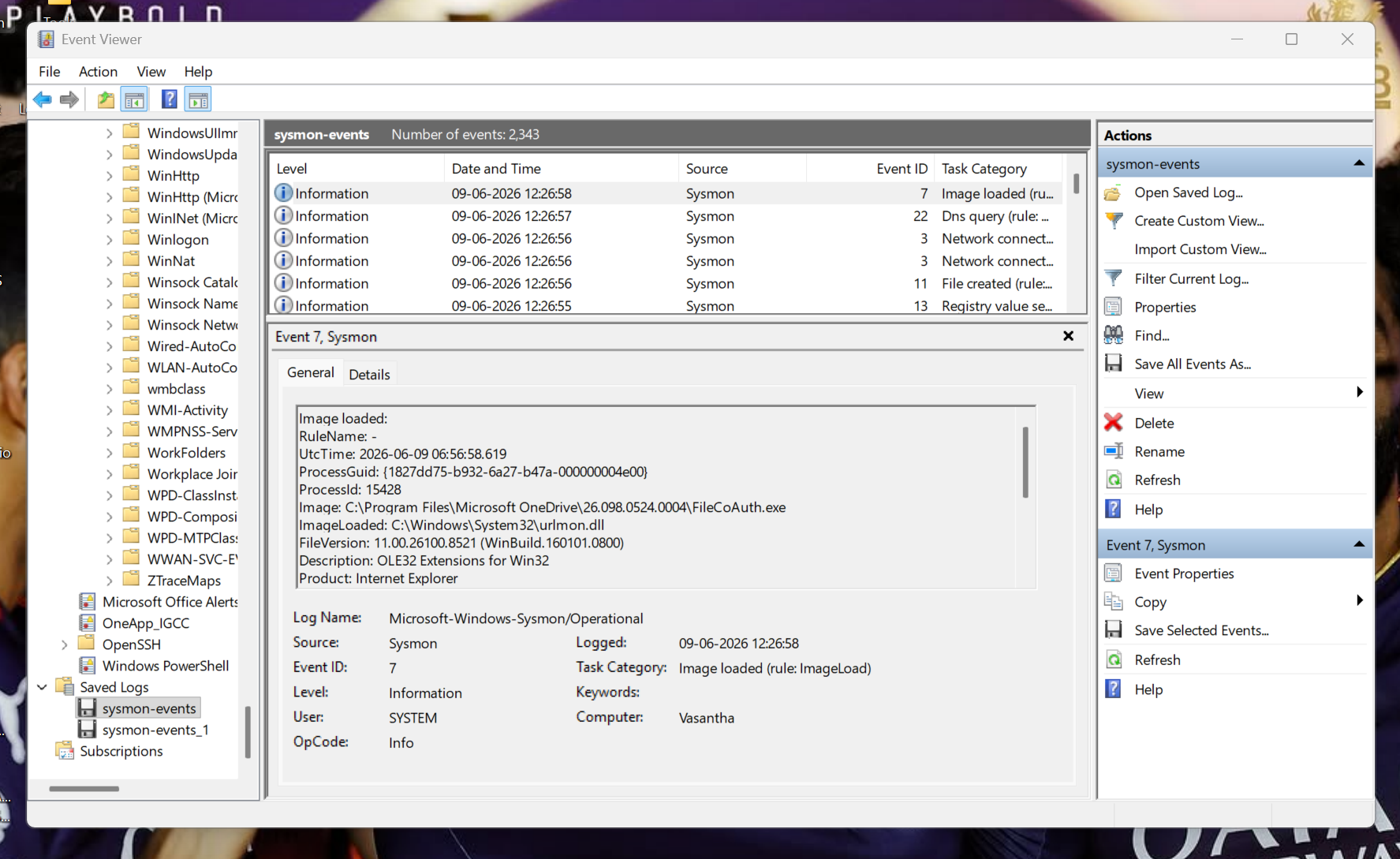This screenshot has width=1400, height=859.
Task: Expand the Winlogon tree node
Action: 109,240
